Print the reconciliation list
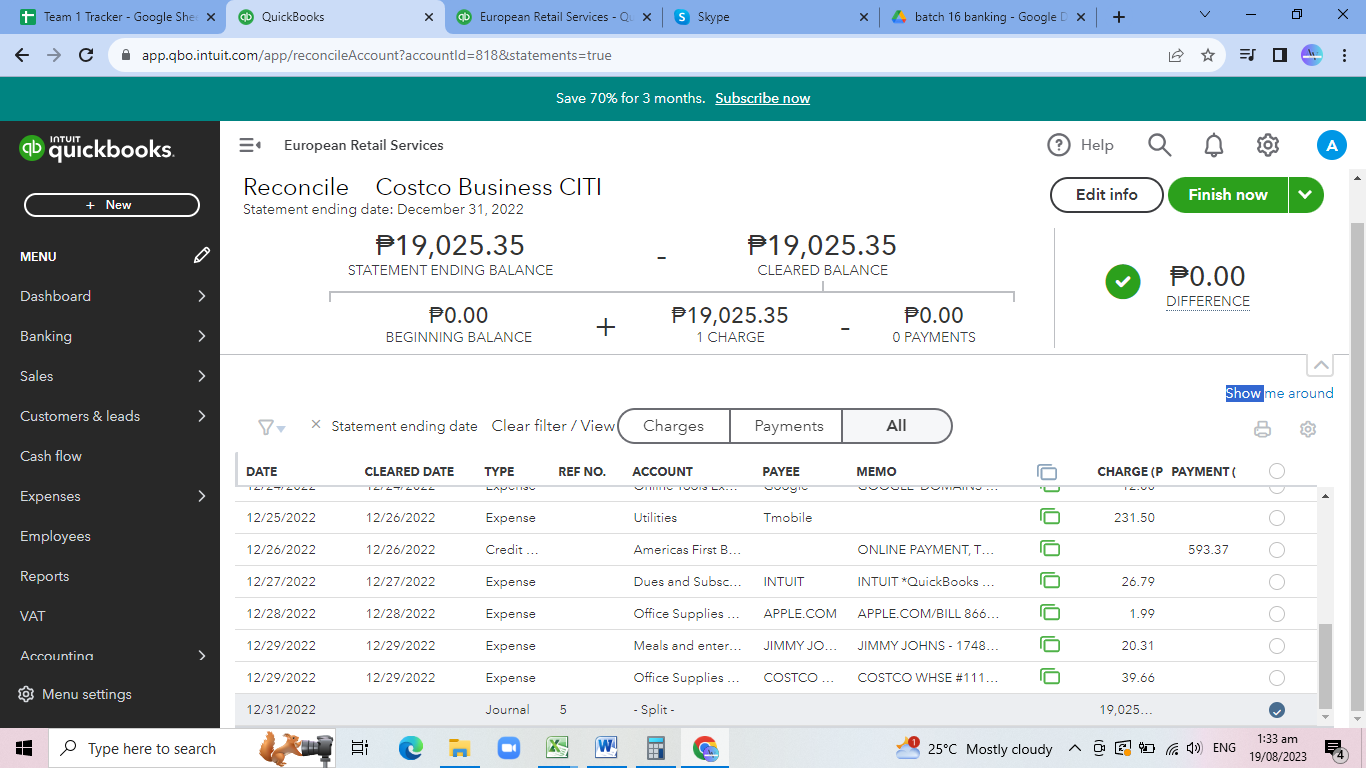 1263,429
